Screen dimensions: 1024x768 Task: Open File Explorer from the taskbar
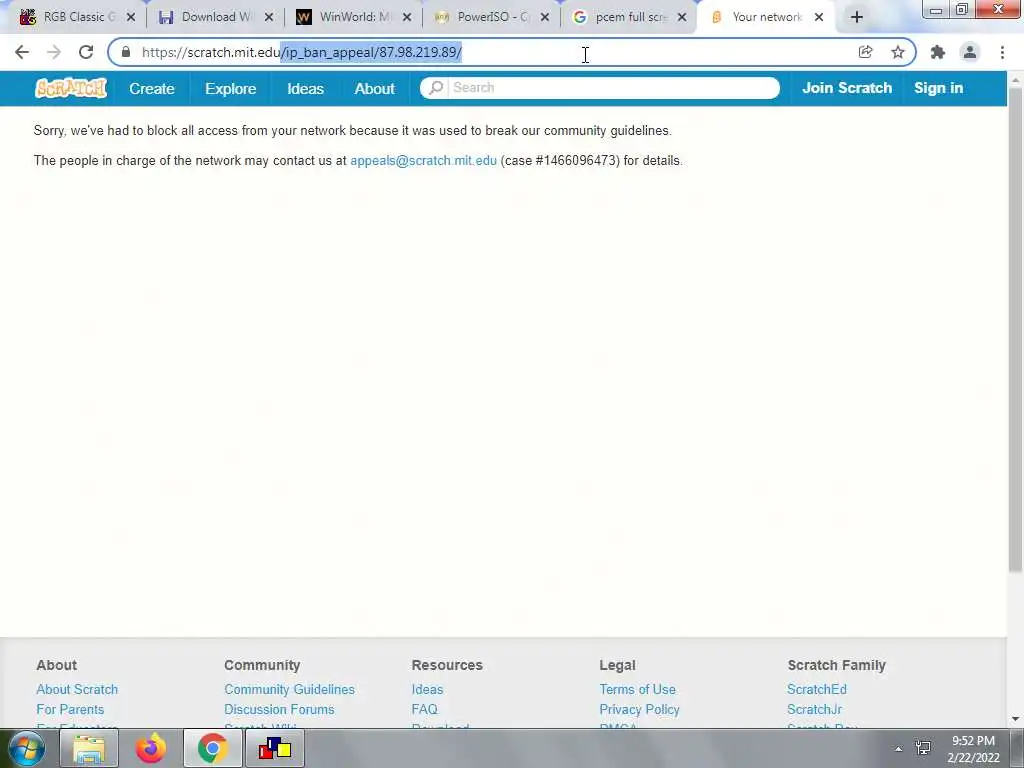pyautogui.click(x=89, y=748)
